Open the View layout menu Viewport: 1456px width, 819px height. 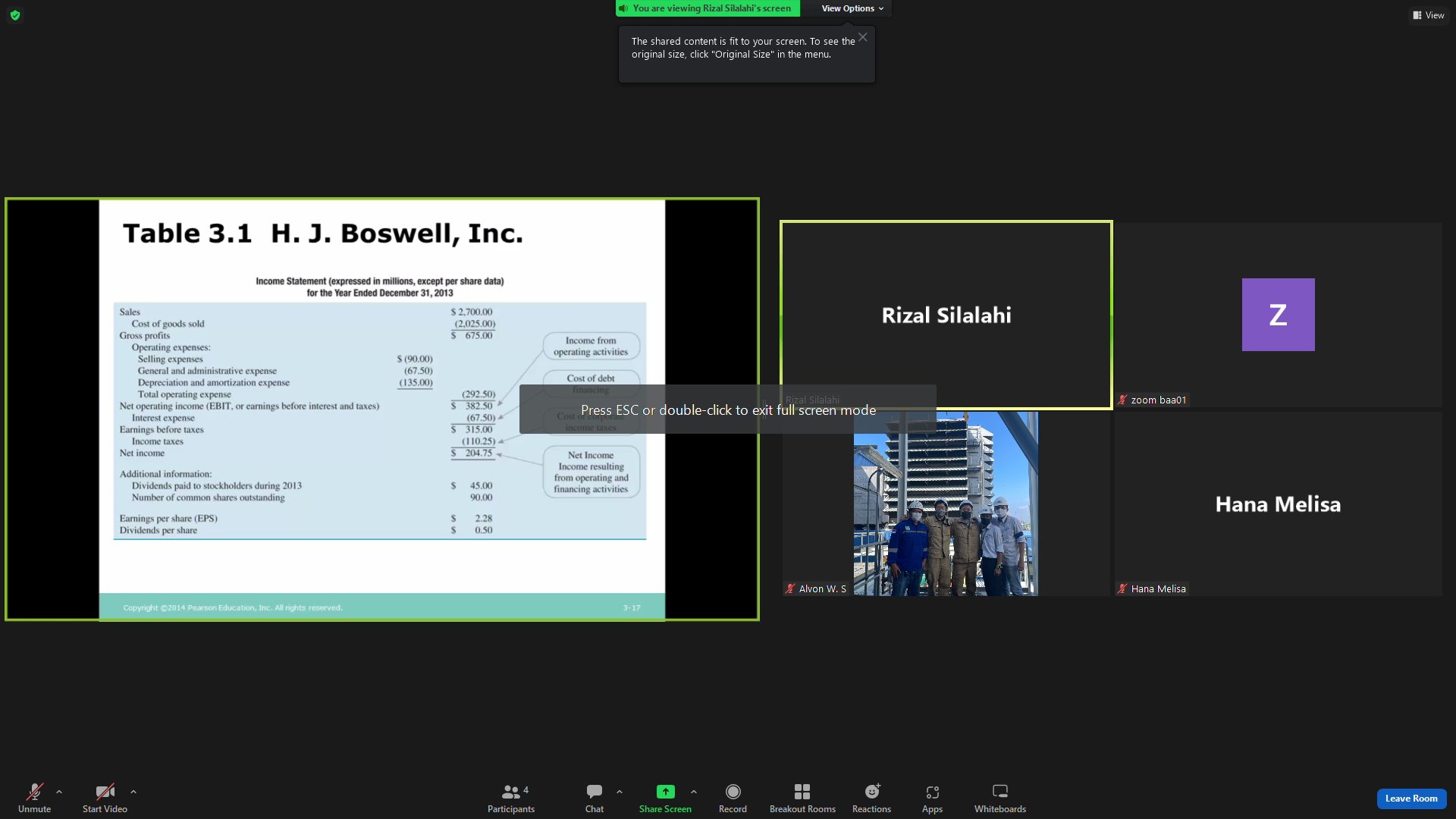[x=1429, y=15]
